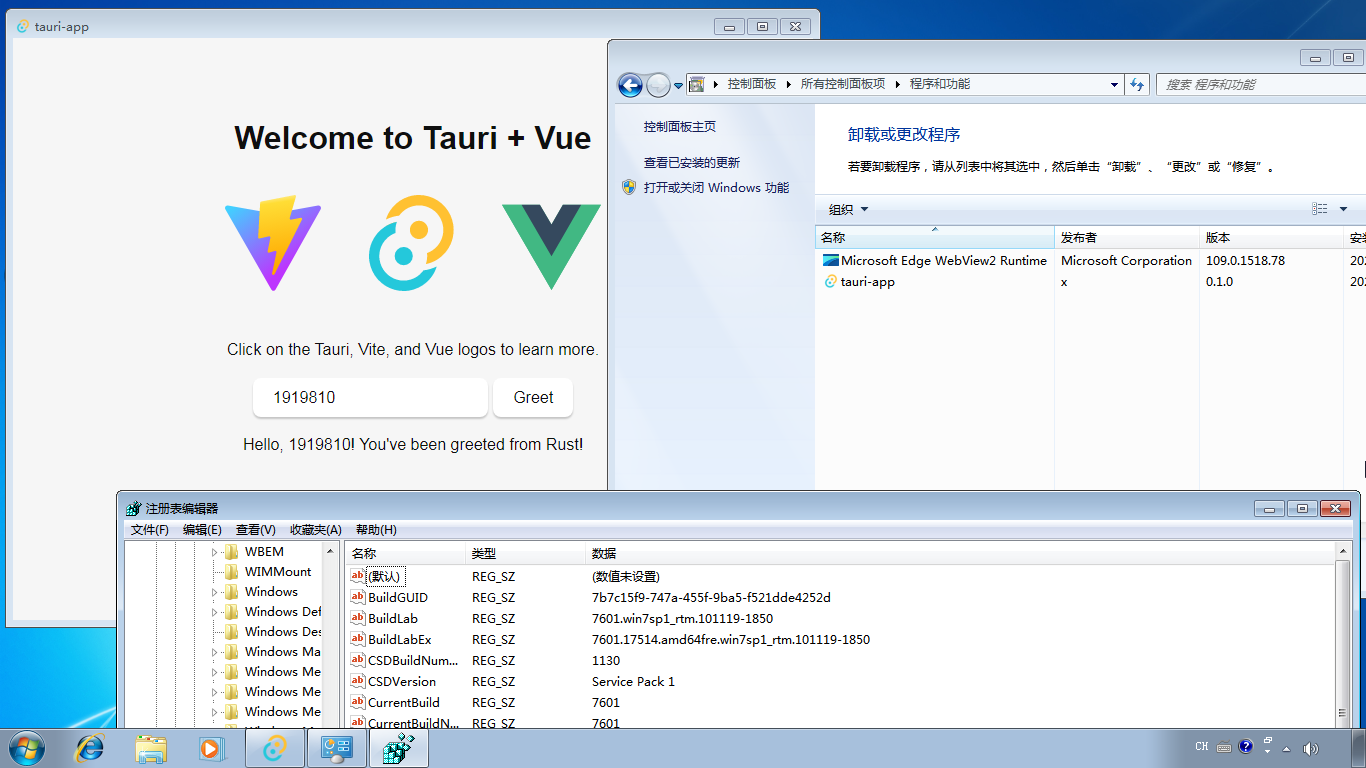
Task: Expand the Windows Def registry key
Action: coord(214,612)
